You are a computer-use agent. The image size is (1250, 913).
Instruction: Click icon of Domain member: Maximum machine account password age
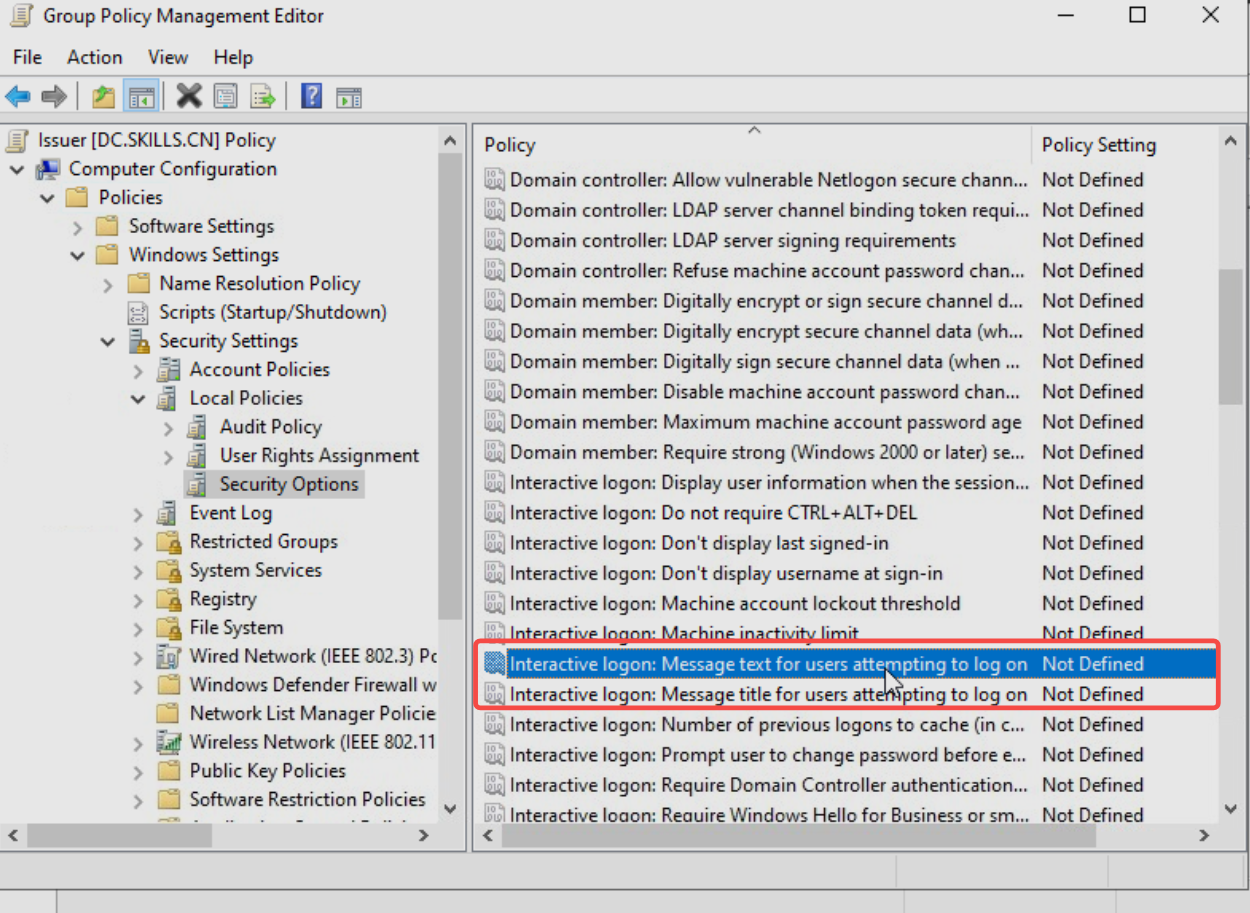pos(494,422)
